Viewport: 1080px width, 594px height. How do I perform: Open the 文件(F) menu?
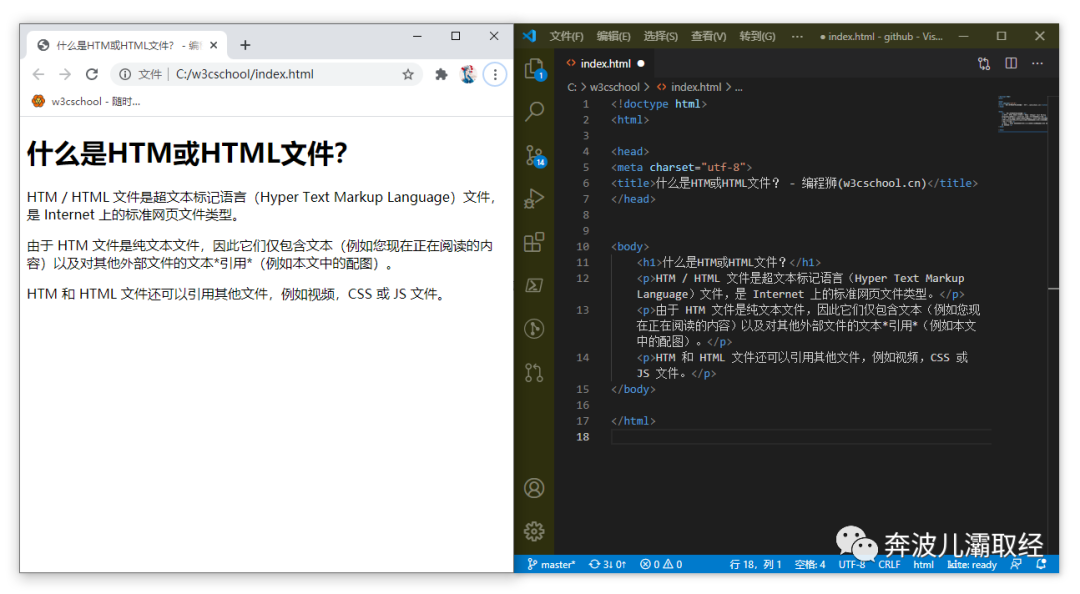[566, 36]
